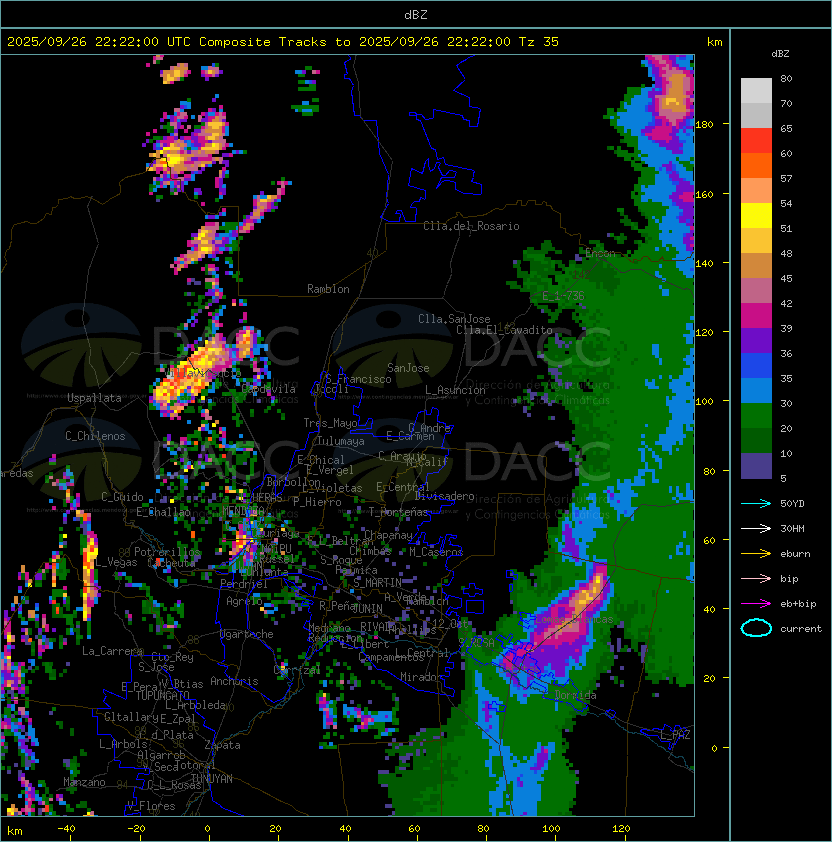832x842 pixels.
Task: Click the 'C_Guido' map label
Action: coord(122,497)
